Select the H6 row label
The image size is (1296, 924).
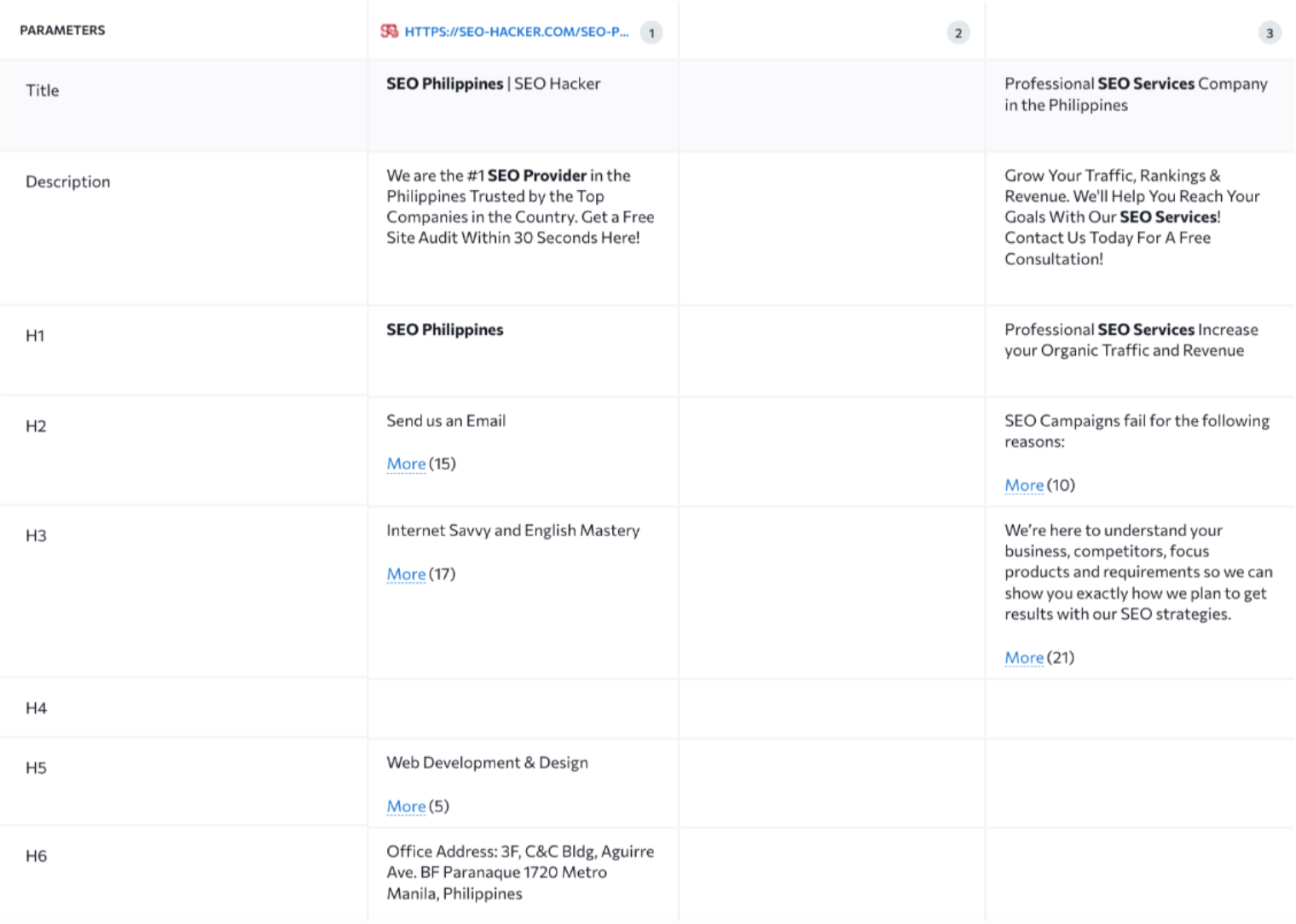click(36, 856)
